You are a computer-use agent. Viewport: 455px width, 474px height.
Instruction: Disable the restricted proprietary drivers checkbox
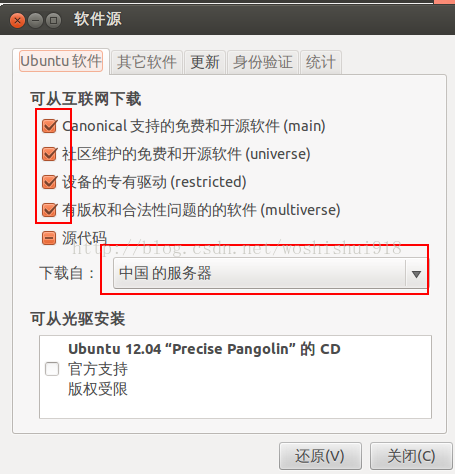coord(49,182)
